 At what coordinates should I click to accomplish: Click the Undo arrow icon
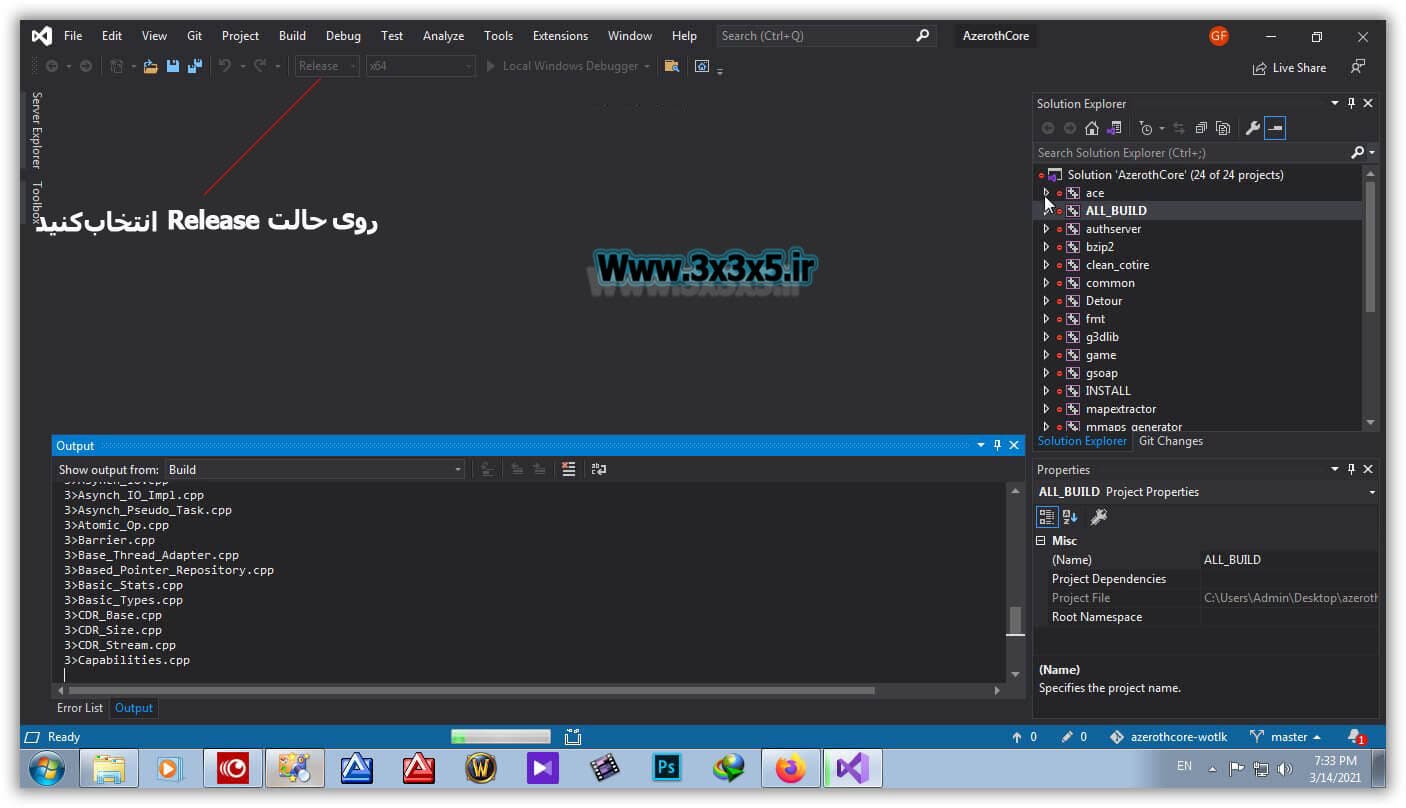[225, 66]
